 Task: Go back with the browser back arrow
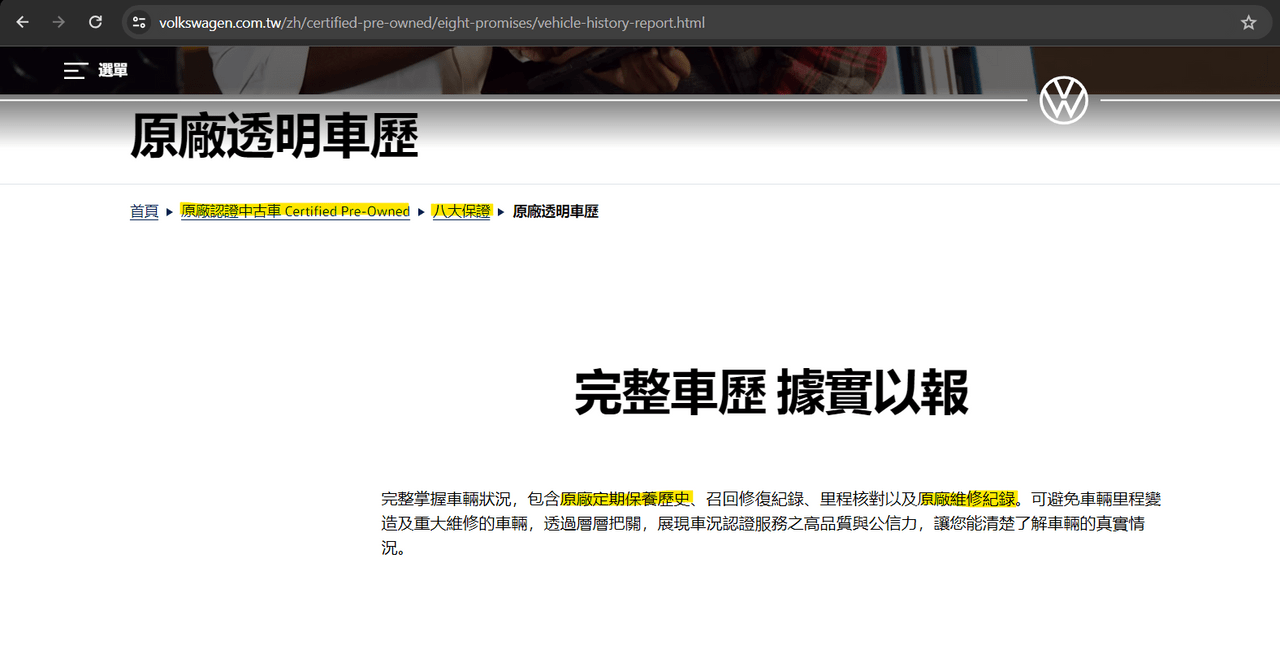(x=22, y=22)
